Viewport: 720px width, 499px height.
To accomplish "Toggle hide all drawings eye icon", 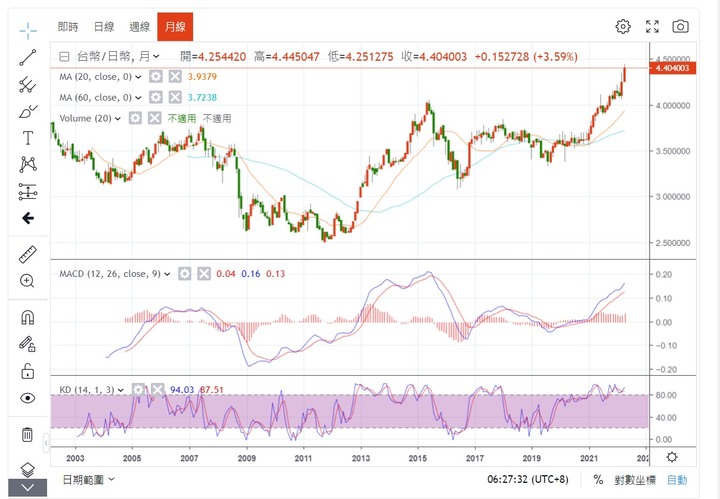I will click(x=28, y=398).
